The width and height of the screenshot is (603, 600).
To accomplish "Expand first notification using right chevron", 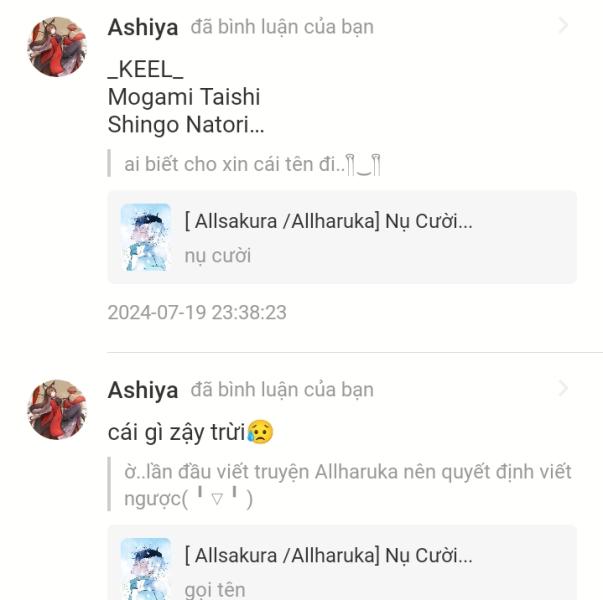I will [563, 25].
